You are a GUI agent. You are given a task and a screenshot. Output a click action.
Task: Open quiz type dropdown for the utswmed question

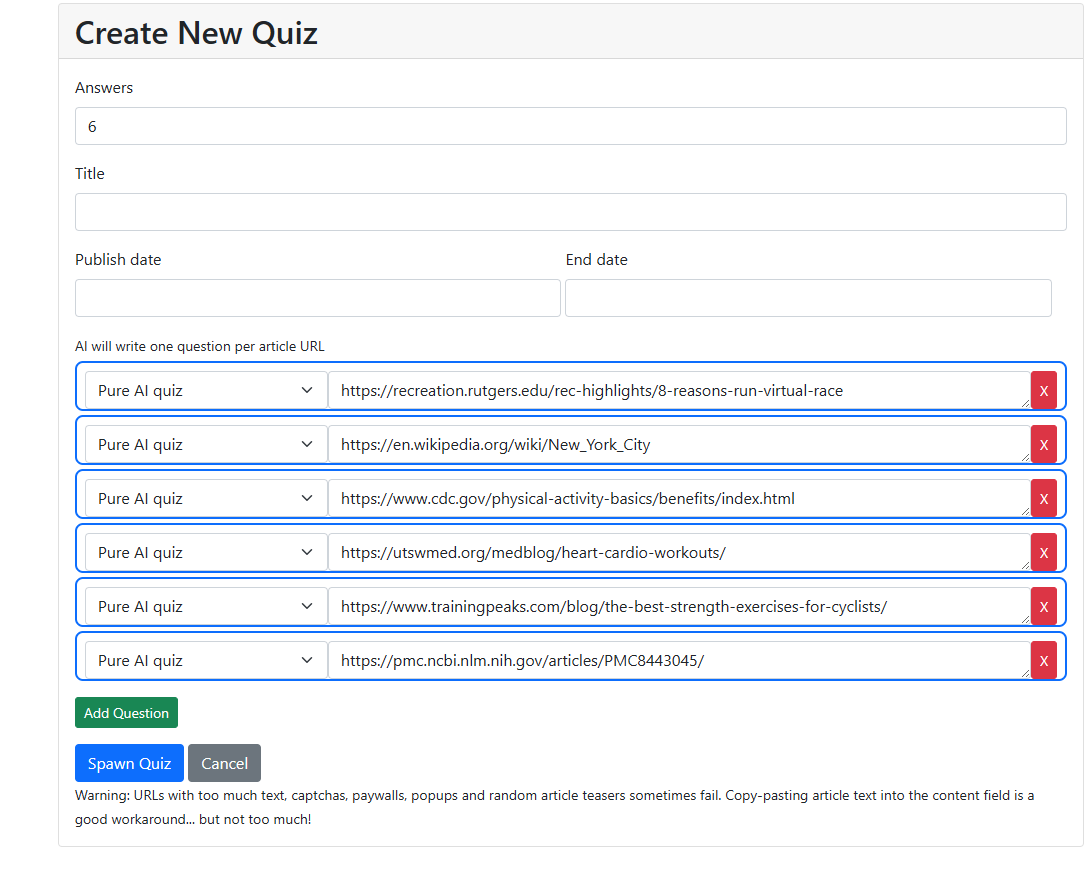tap(204, 552)
